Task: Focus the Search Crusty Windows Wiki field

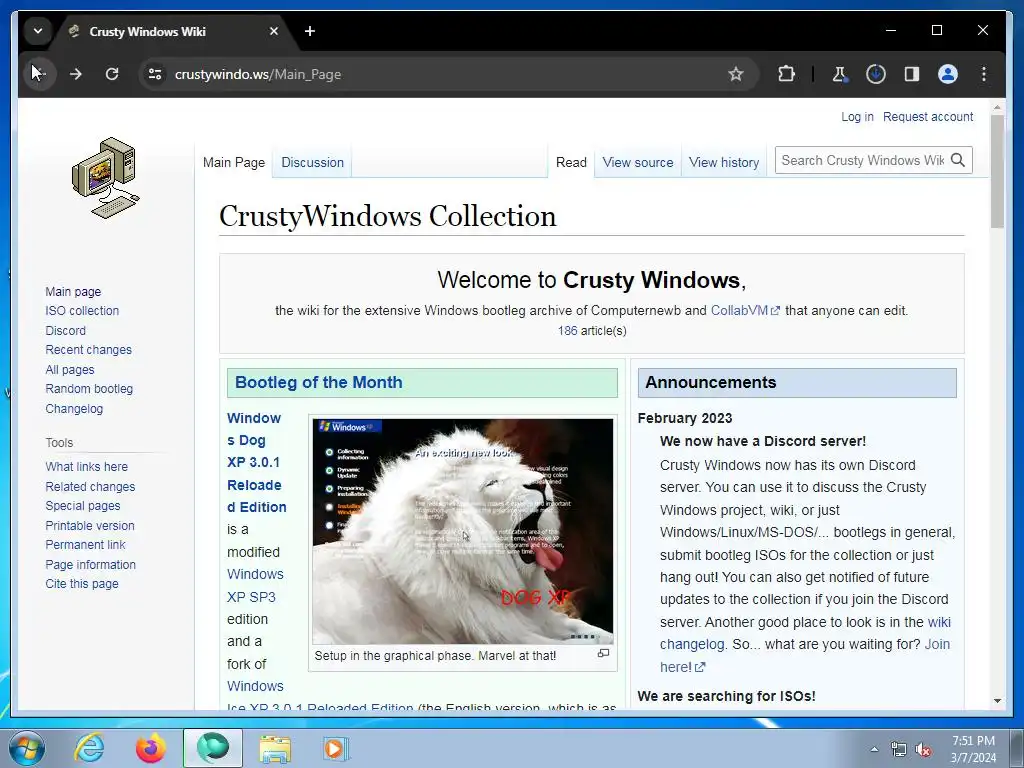Action: coord(862,160)
